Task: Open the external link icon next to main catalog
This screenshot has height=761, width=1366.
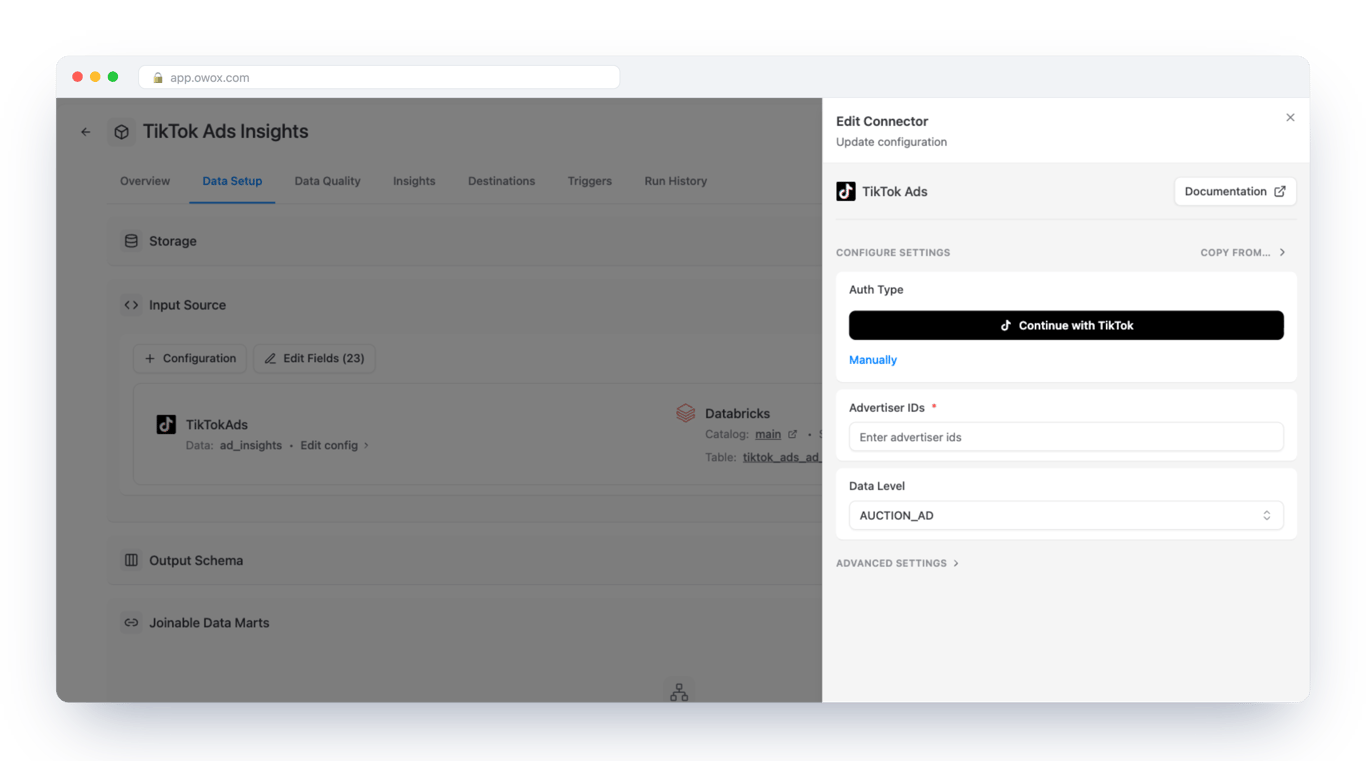Action: (x=793, y=435)
